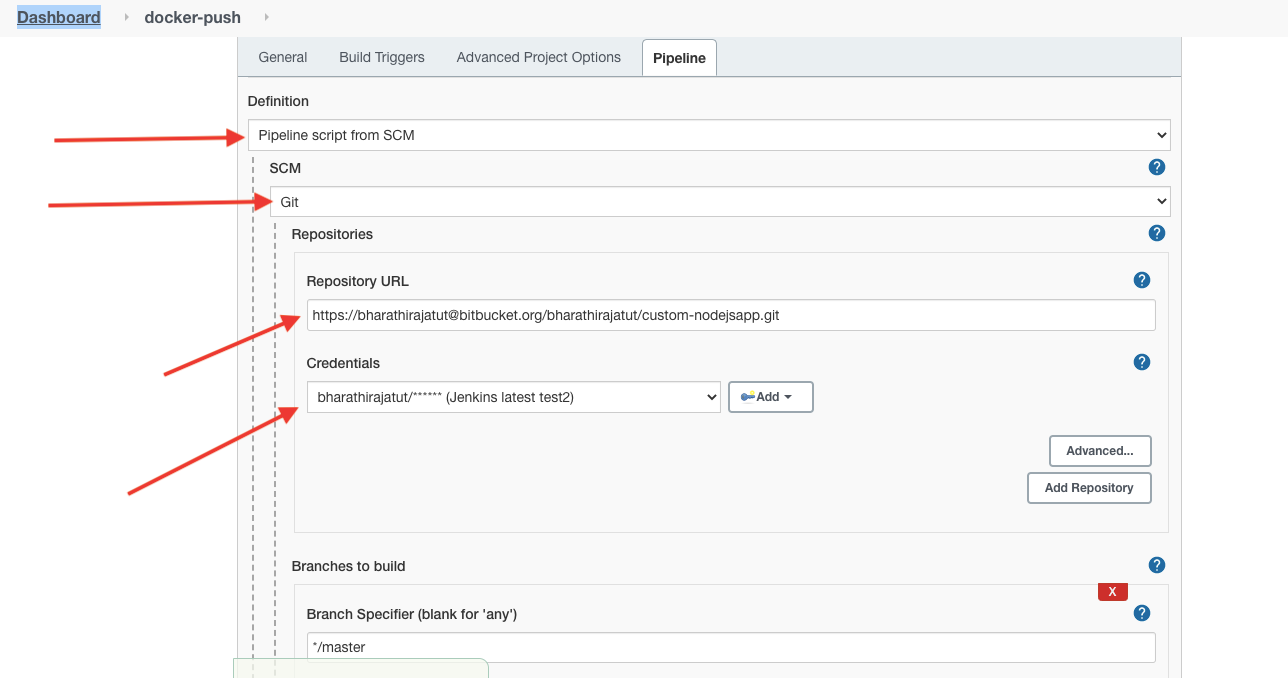
Task: Open help for Branches to build
Action: 1157,565
